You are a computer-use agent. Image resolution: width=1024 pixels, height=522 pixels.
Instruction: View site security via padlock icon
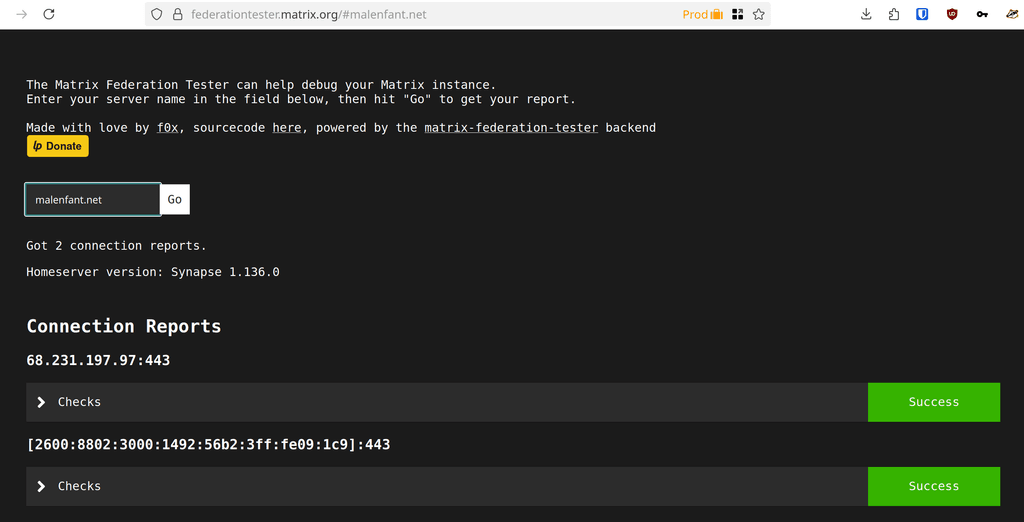coord(177,14)
